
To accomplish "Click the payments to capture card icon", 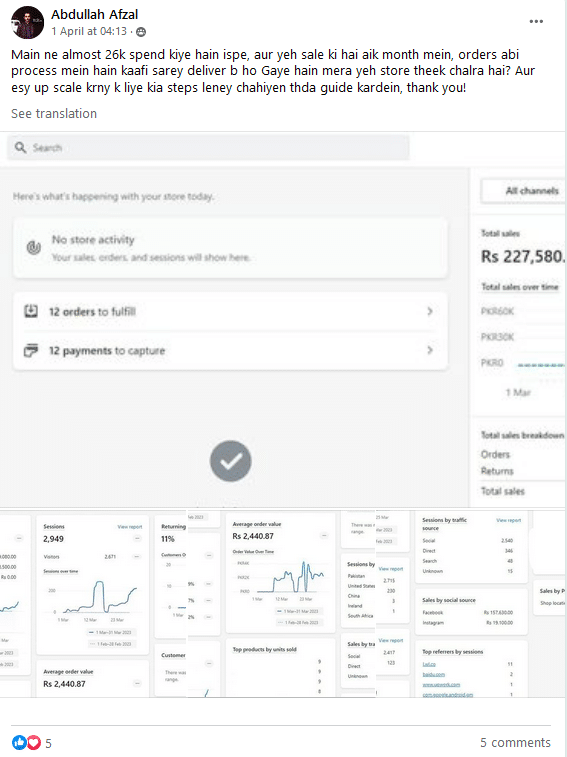I will click(x=31, y=350).
